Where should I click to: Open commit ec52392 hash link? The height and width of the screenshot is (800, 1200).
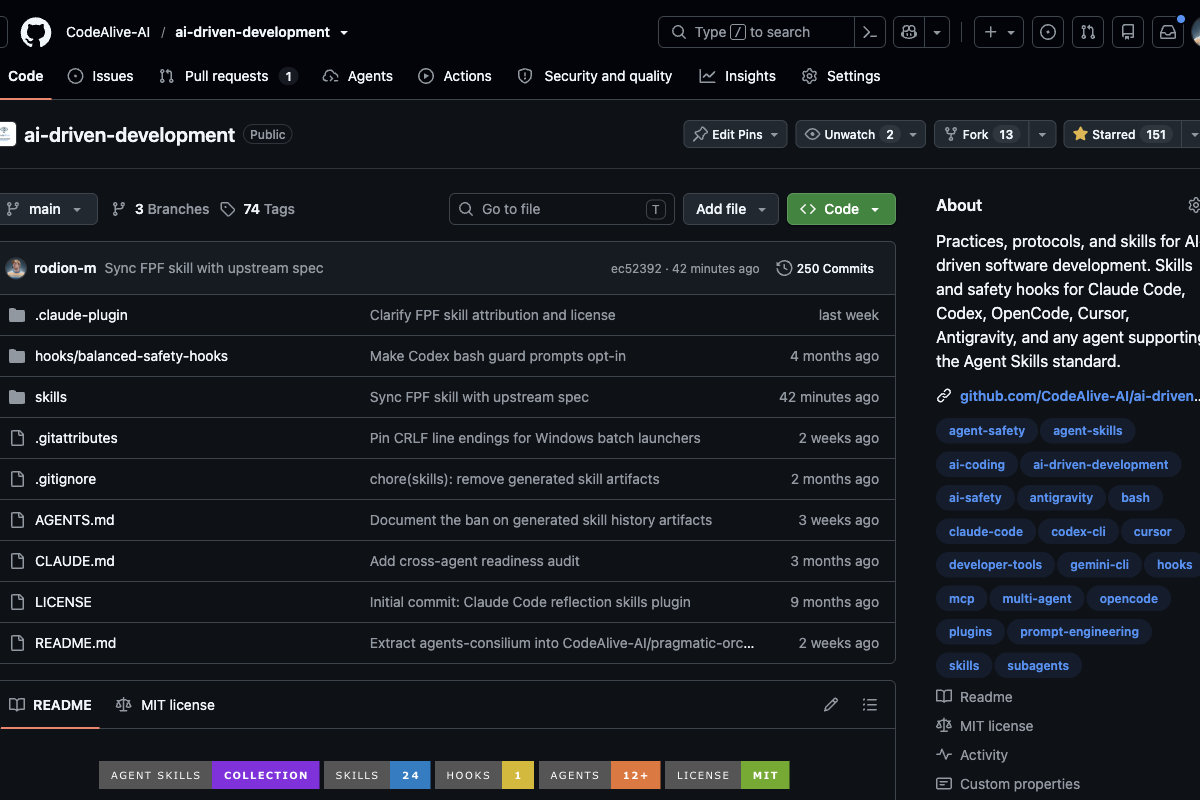coord(636,268)
